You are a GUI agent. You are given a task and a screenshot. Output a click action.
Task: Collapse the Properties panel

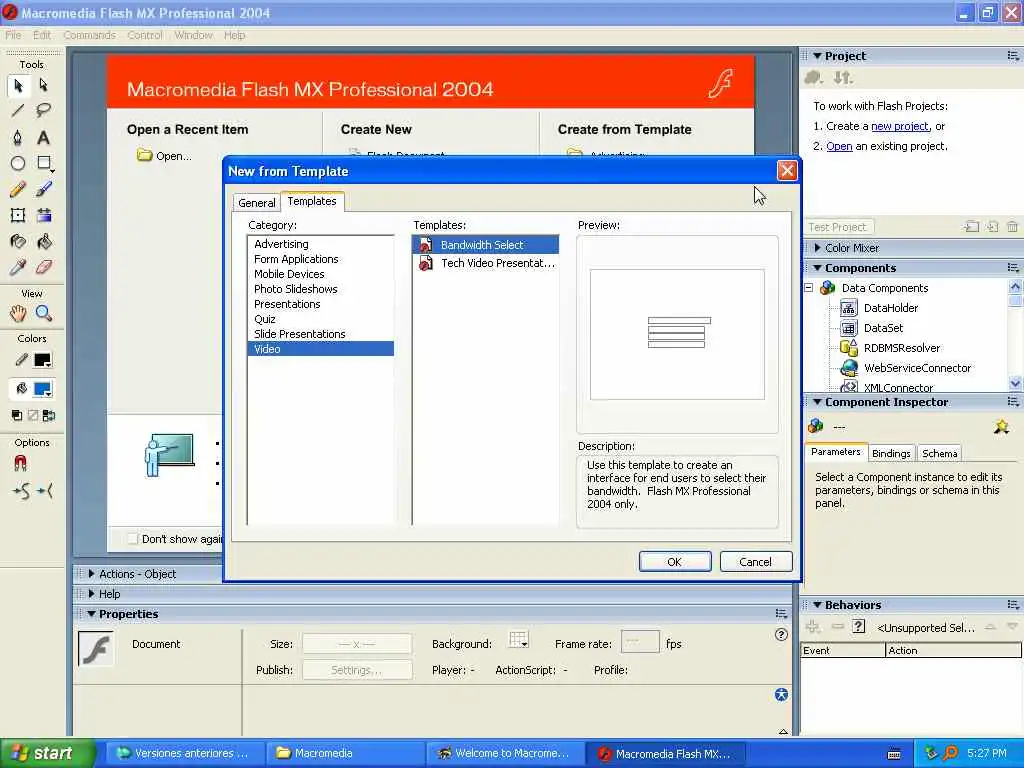coord(91,614)
